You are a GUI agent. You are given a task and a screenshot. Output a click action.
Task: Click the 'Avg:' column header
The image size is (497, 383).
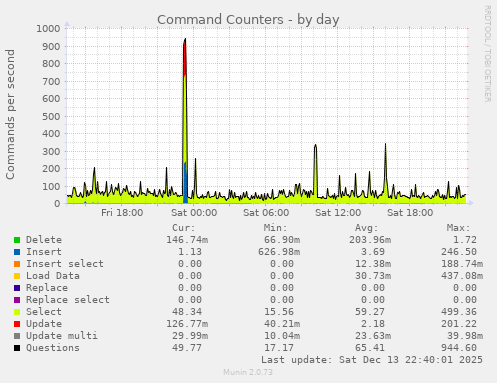point(367,228)
